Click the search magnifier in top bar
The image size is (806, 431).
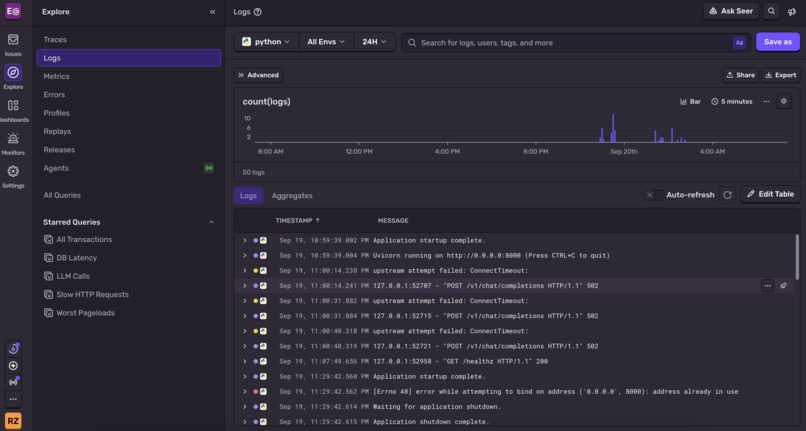[x=771, y=11]
